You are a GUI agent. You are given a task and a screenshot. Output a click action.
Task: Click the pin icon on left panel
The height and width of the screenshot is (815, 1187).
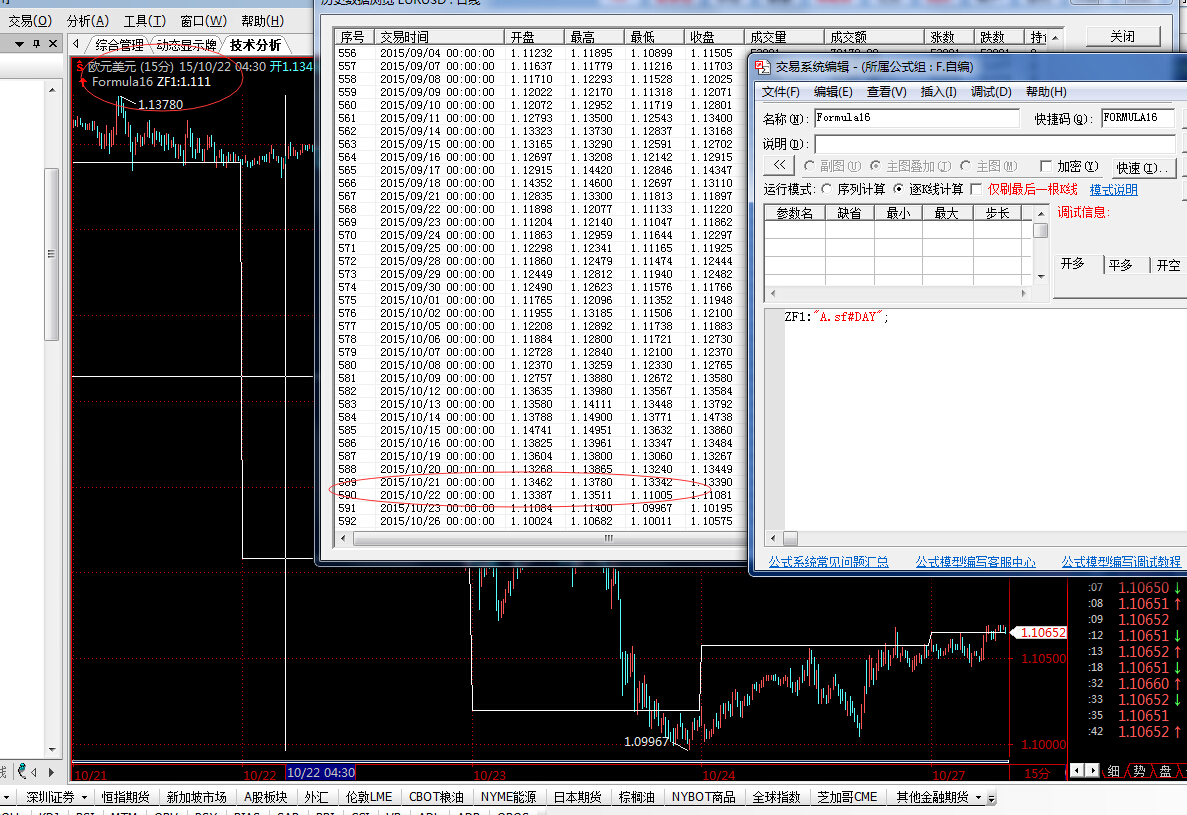(36, 44)
